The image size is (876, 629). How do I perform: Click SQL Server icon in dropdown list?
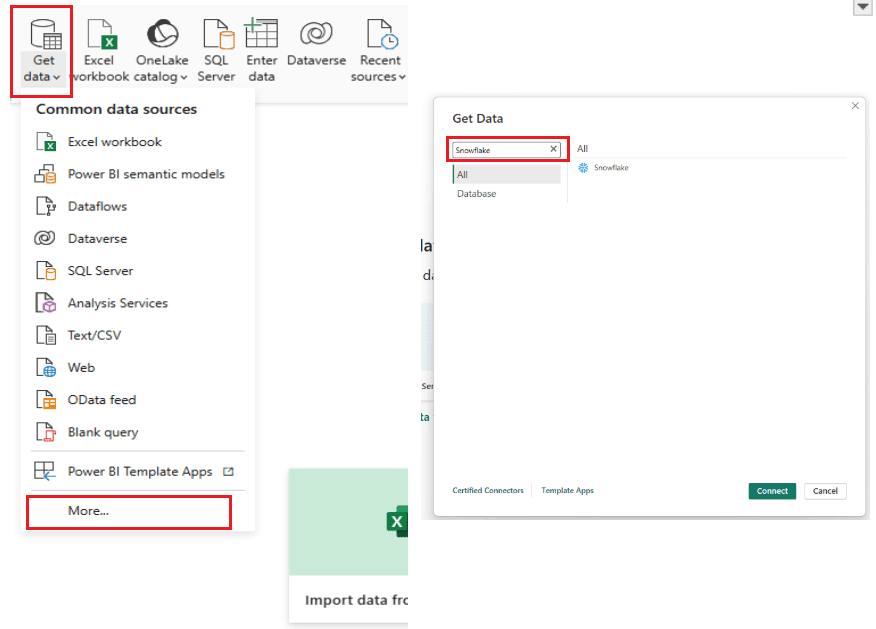[46, 270]
